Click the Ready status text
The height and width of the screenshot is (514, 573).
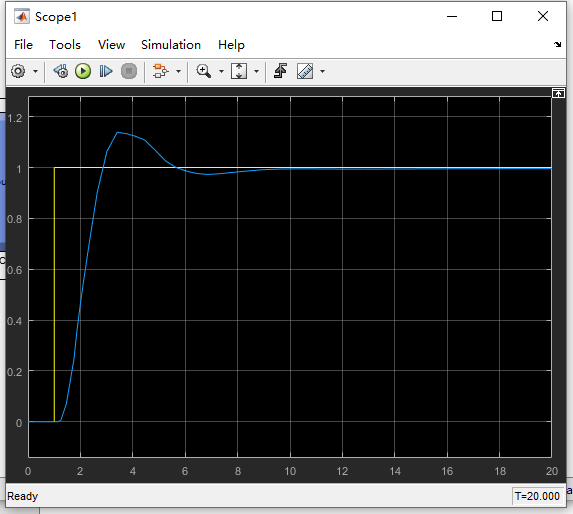click(x=23, y=496)
